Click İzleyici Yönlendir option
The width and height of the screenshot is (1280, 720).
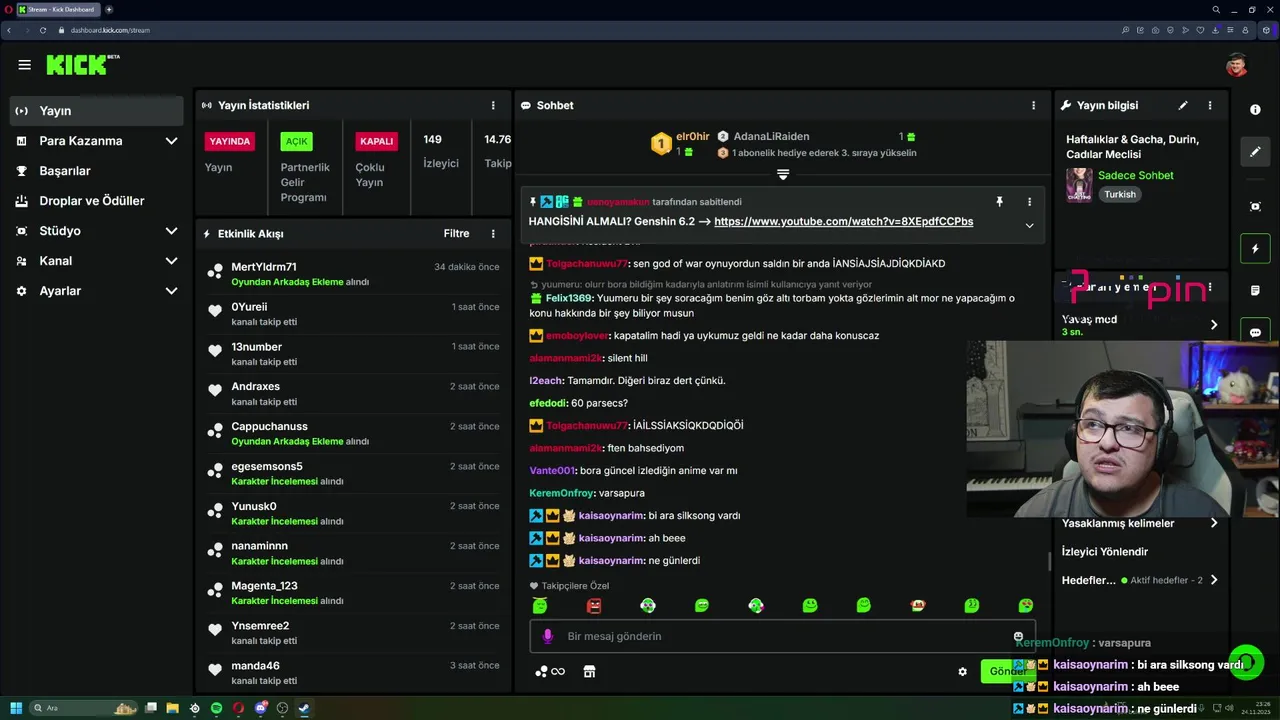1105,552
